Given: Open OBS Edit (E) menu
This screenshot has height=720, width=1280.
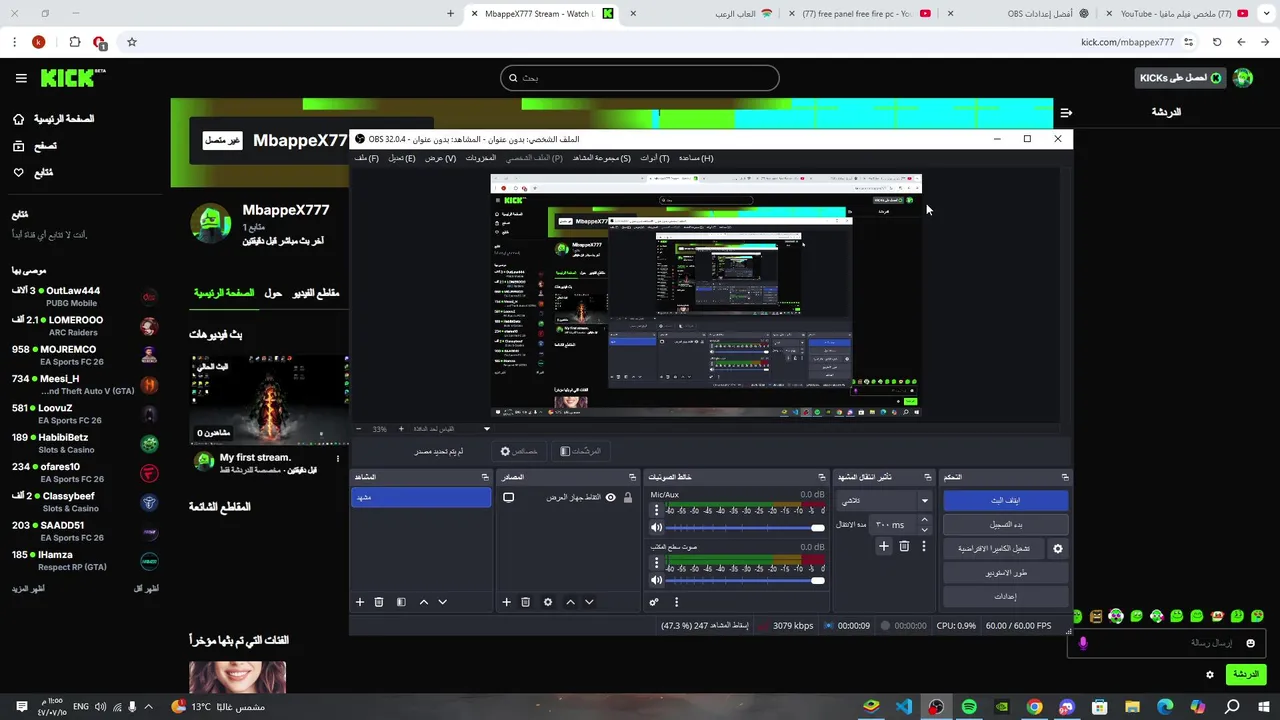Looking at the screenshot, I should tap(402, 158).
